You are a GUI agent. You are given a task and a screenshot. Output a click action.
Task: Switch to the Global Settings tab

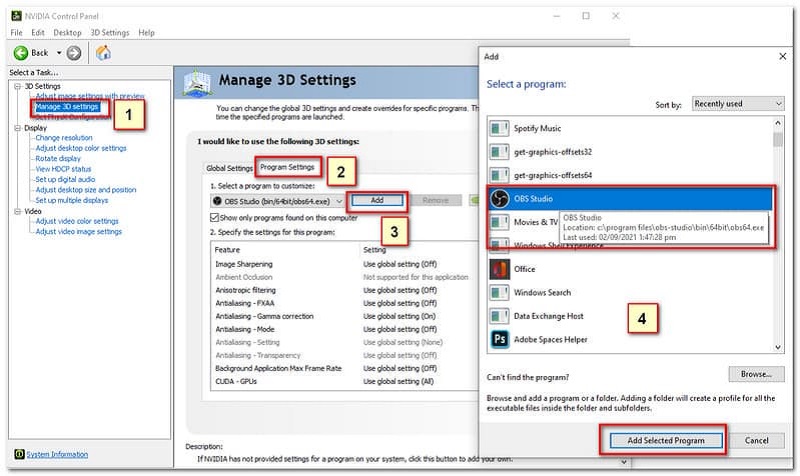(x=229, y=168)
